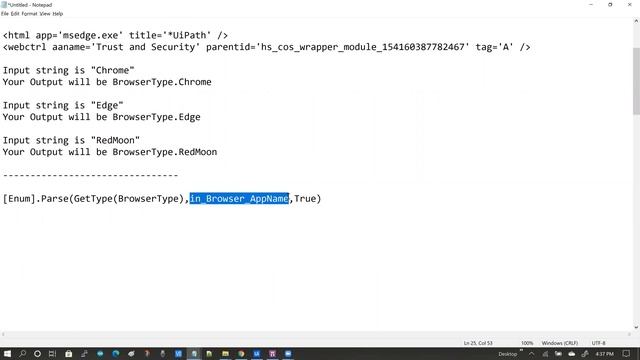
Task: Open Cortana circle icon on taskbar
Action: pyautogui.click(x=37, y=354)
